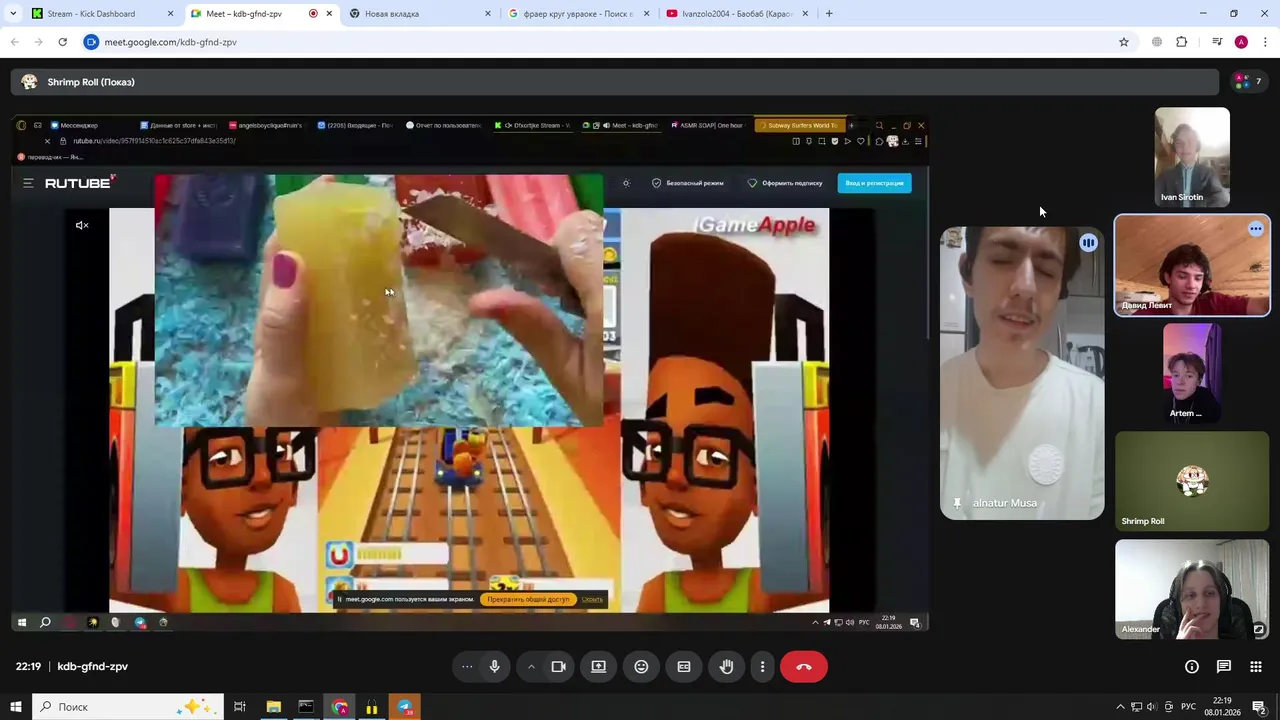The width and height of the screenshot is (1280, 720).
Task: Go back in Chrome
Action: [x=14, y=42]
